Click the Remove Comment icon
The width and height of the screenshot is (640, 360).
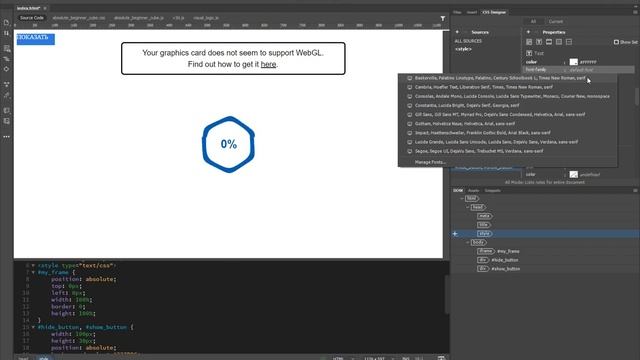click(6, 121)
